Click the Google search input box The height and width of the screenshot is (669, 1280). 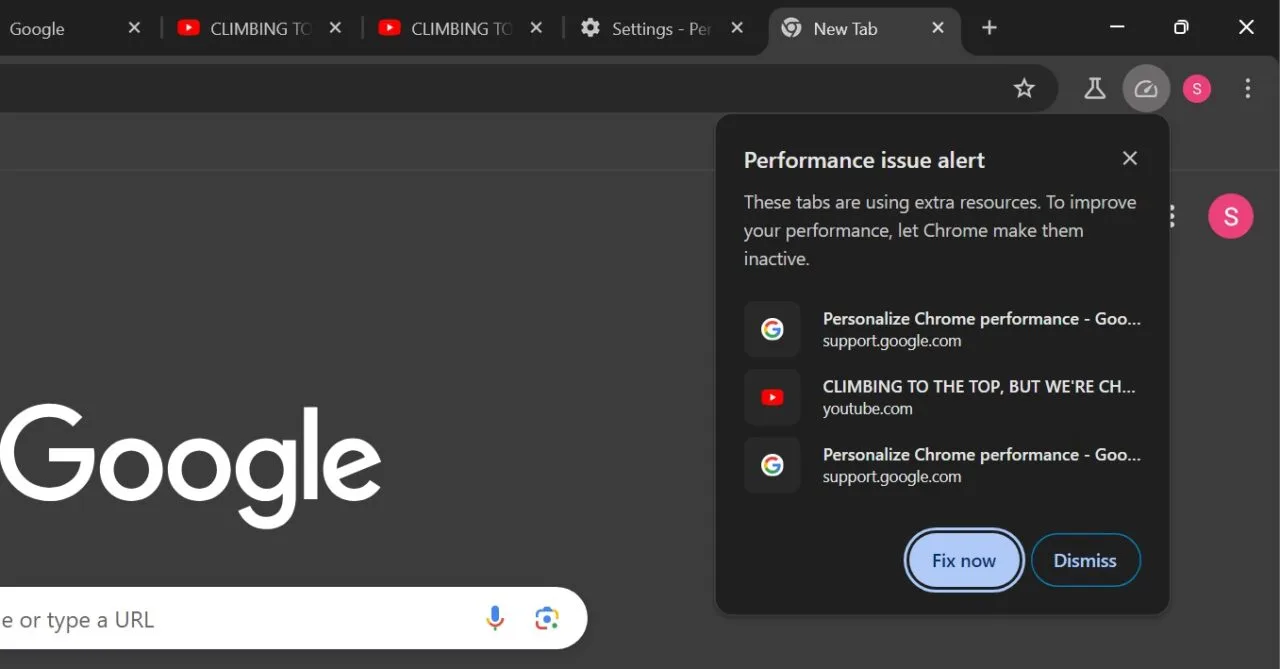pyautogui.click(x=240, y=620)
